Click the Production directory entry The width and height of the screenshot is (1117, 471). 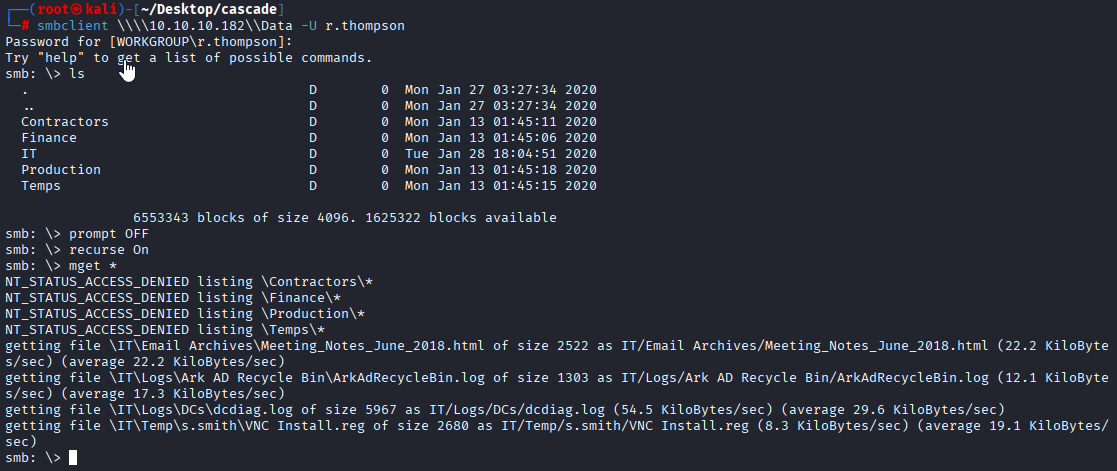point(61,170)
